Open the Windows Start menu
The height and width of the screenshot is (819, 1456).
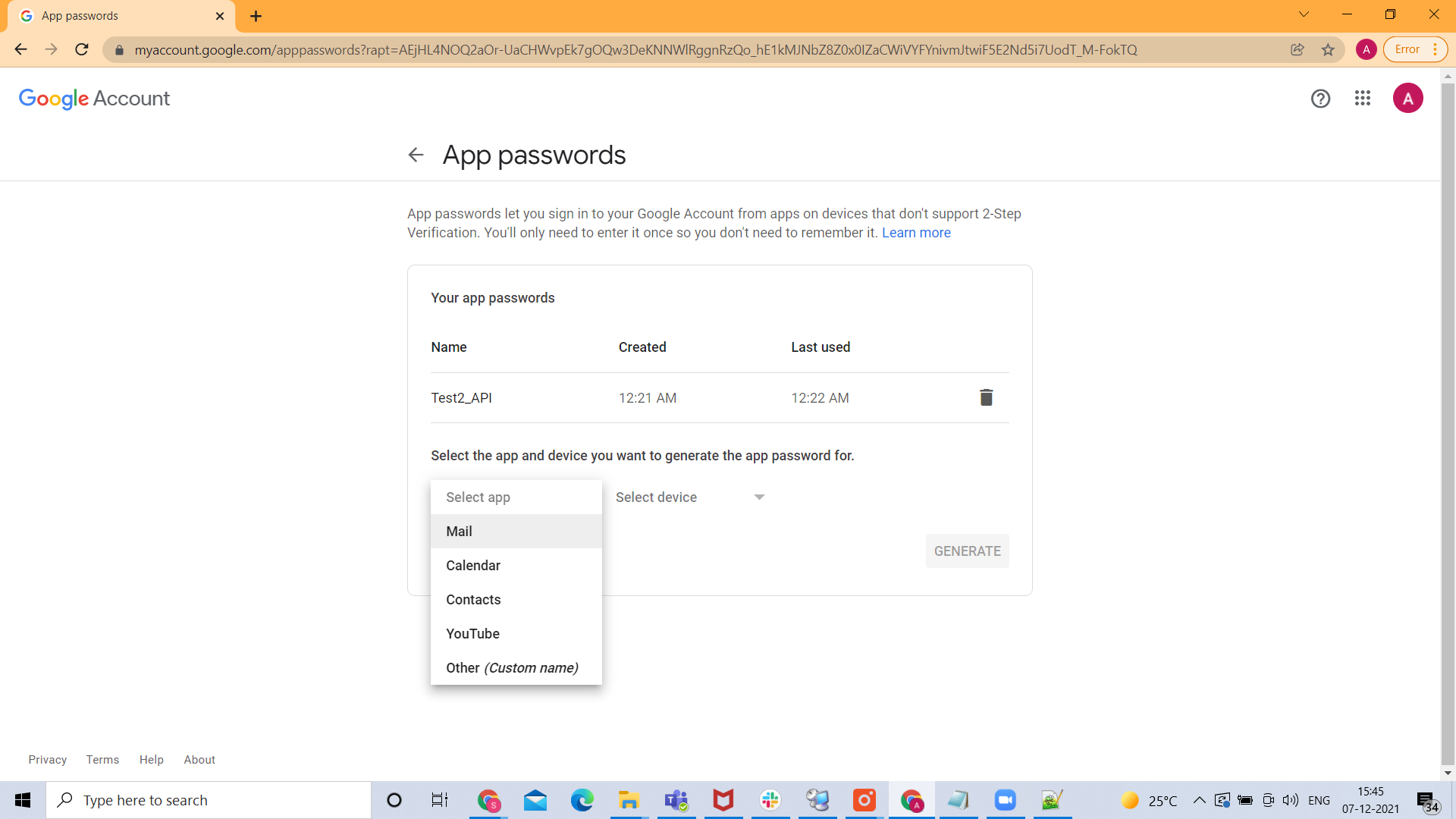pos(23,800)
